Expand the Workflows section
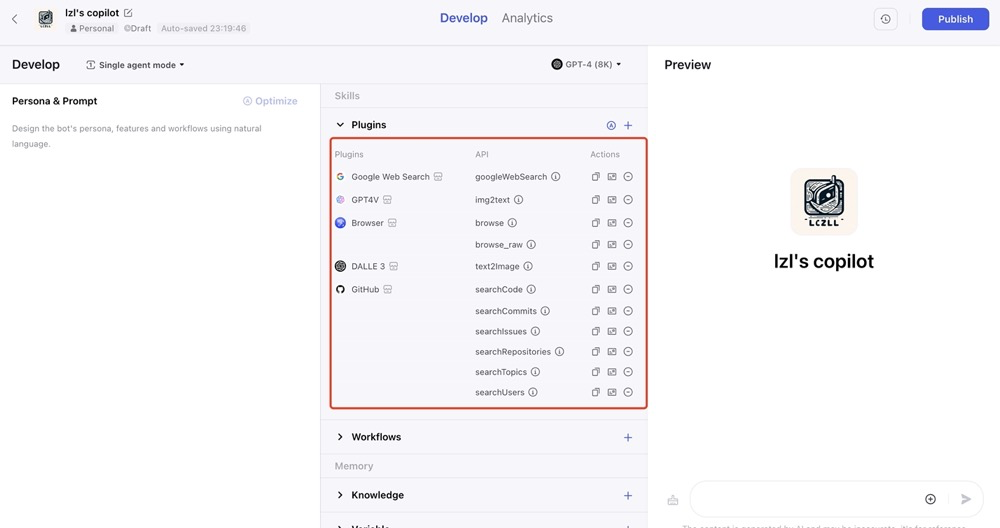Viewport: 1000px width, 528px height. [340, 437]
